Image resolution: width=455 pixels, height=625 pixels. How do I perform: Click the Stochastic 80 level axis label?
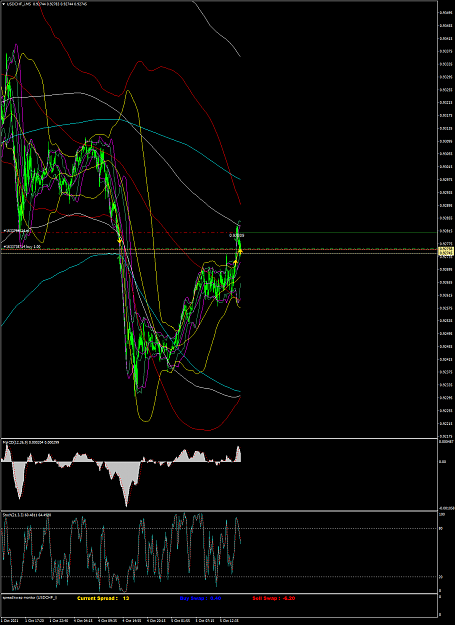[x=441, y=529]
